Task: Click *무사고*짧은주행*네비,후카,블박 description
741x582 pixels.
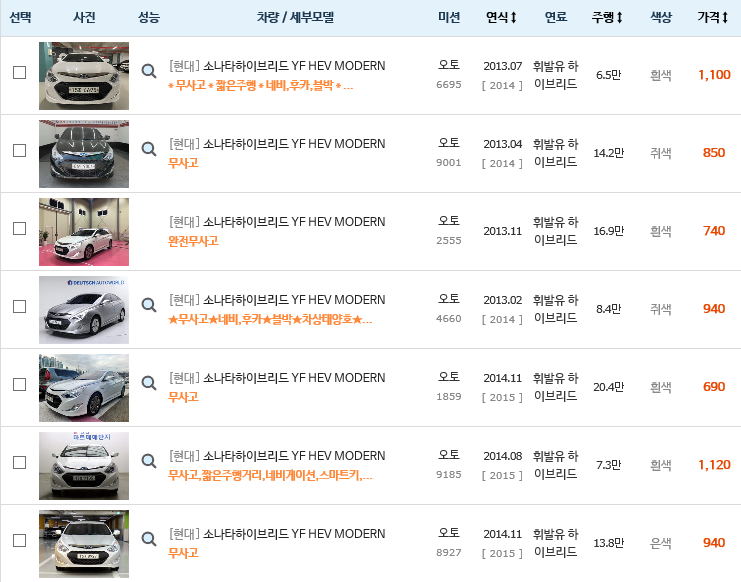Action: 261,86
